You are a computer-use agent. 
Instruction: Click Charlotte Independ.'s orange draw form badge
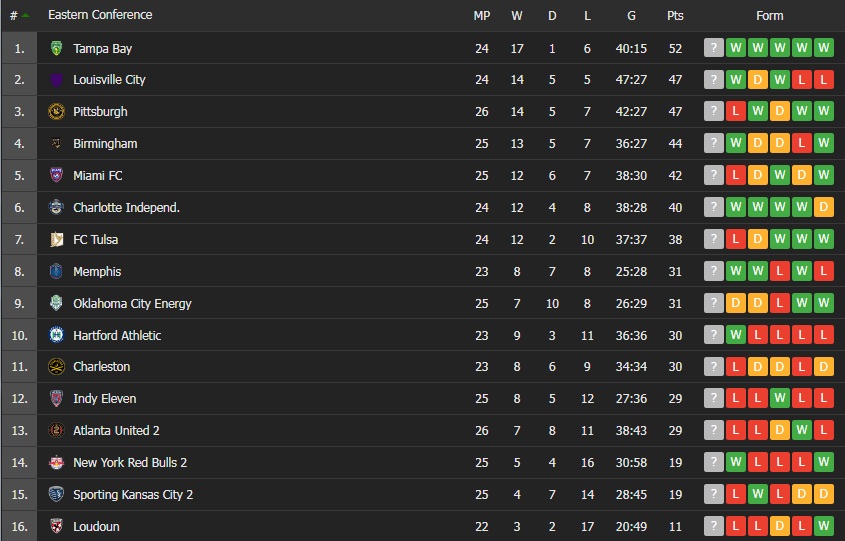coord(824,208)
